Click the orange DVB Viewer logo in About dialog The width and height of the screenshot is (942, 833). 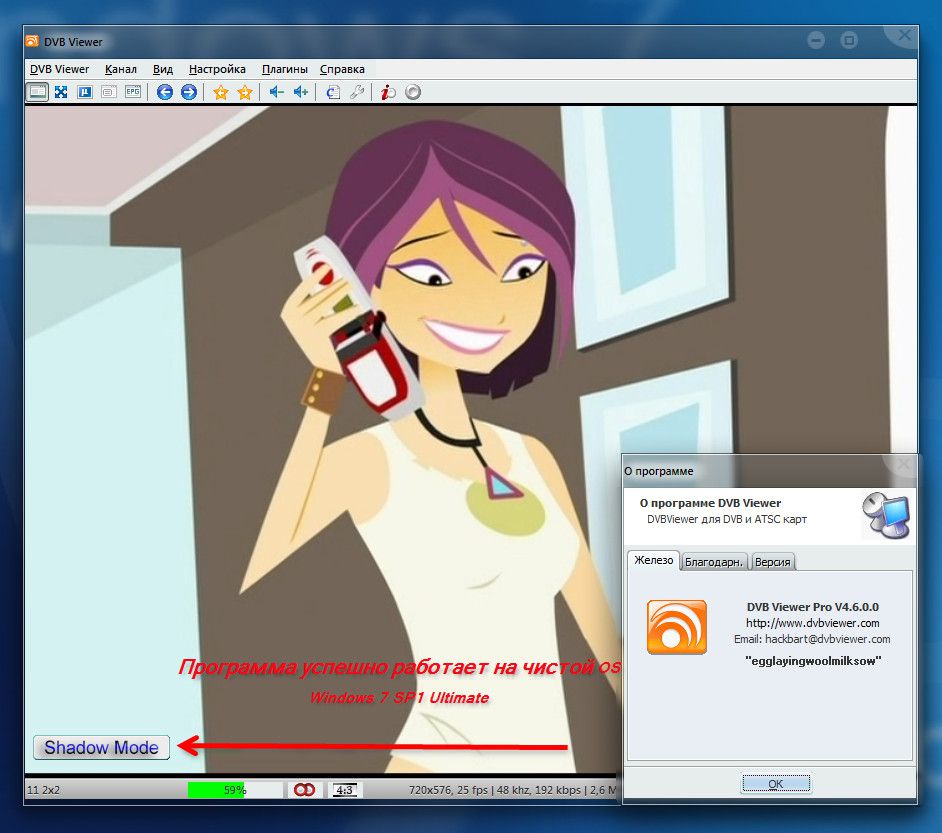click(x=676, y=626)
